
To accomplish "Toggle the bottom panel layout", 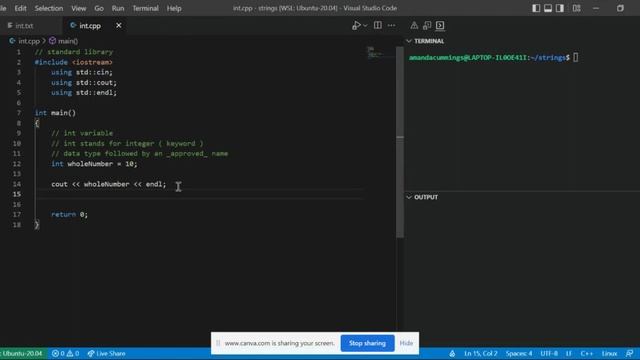I will [548, 8].
